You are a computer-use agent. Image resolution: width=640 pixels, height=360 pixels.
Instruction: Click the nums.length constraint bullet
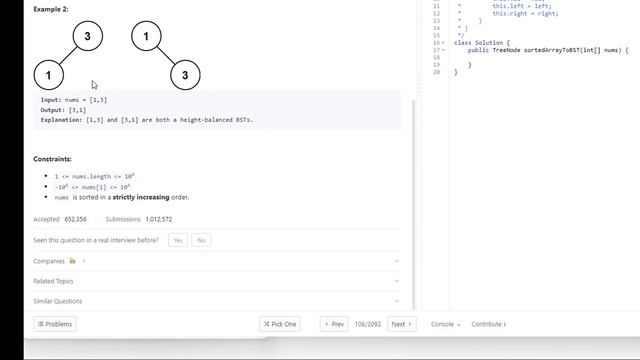94,176
